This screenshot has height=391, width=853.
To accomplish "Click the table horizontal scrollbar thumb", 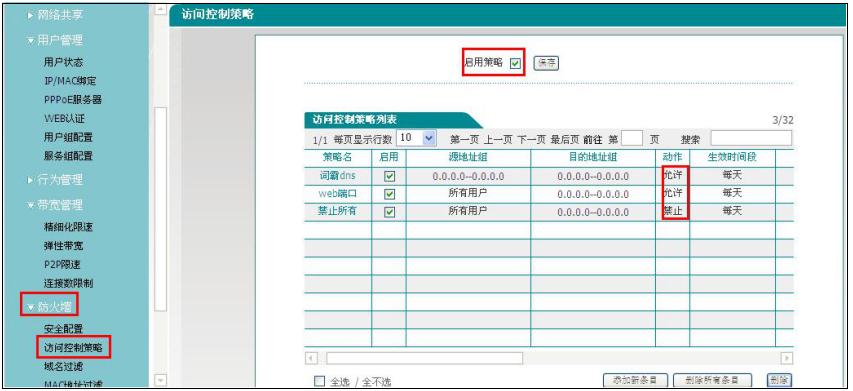I will (424, 358).
